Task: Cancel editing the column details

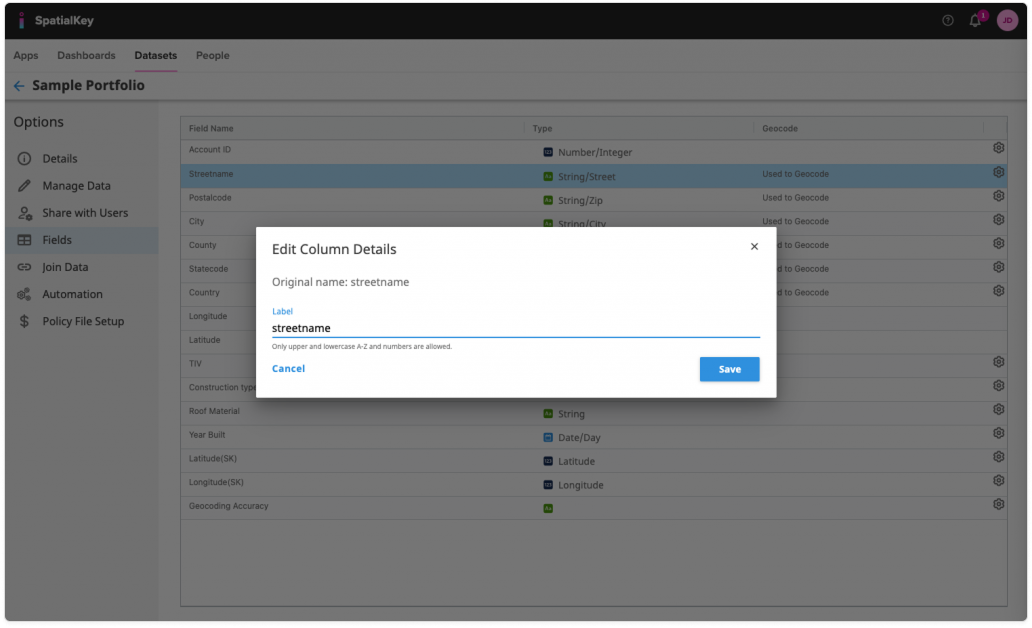Action: tap(288, 369)
